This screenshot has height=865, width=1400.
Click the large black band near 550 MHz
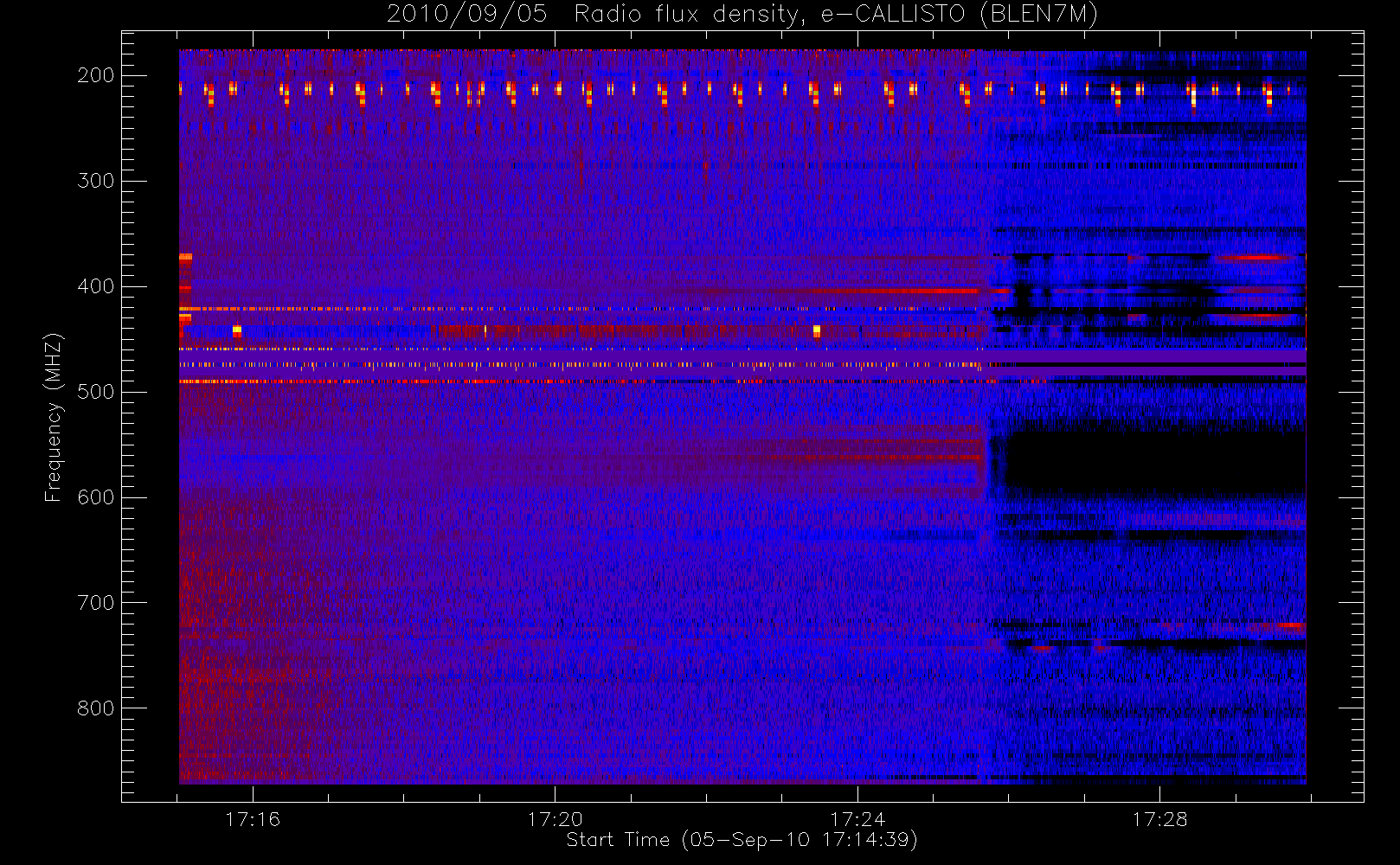(1154, 463)
